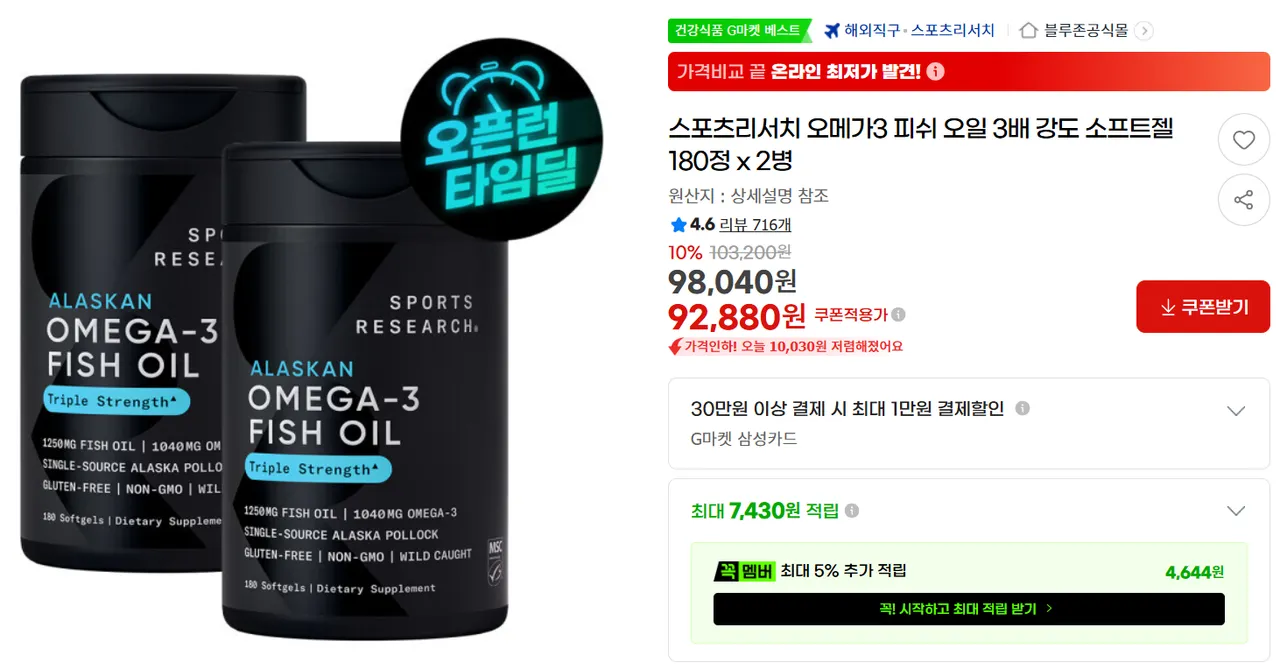Expand the 결제할인 card chevron
Screen dimensions: 1280x671
pyautogui.click(x=1236, y=411)
